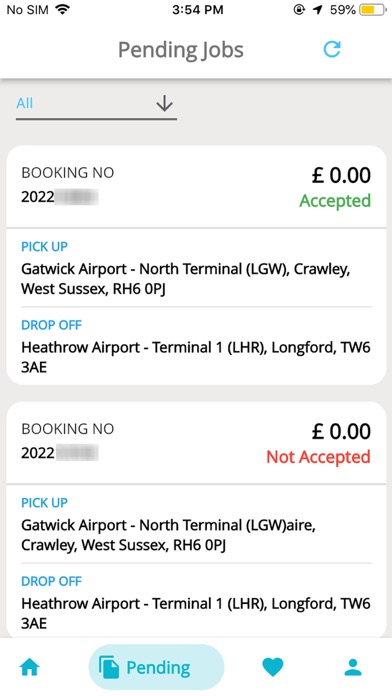Open second booking's Gatwick pick up address
Image resolution: width=392 pixels, height=696 pixels.
click(x=169, y=535)
